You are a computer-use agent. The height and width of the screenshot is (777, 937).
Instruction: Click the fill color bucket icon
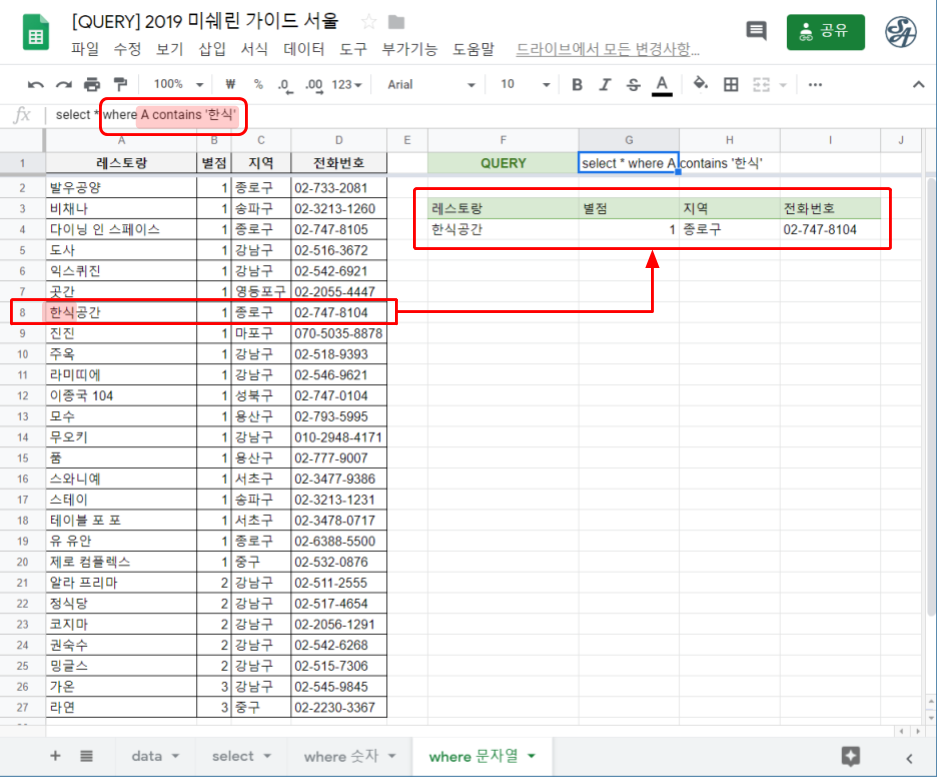tap(700, 84)
